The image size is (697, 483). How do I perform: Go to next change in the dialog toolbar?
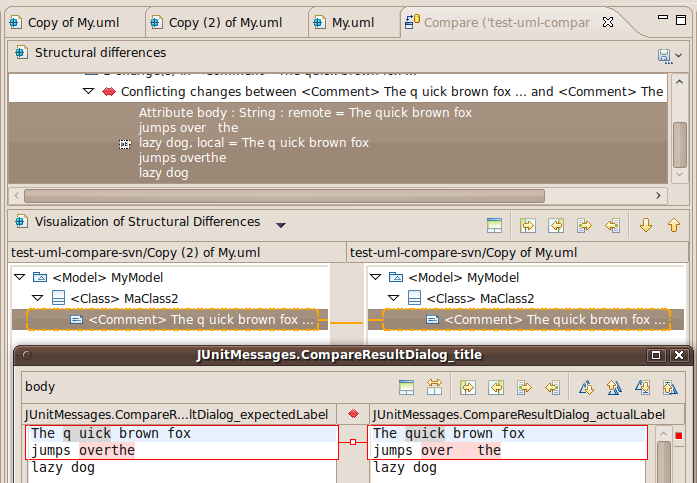coord(642,387)
